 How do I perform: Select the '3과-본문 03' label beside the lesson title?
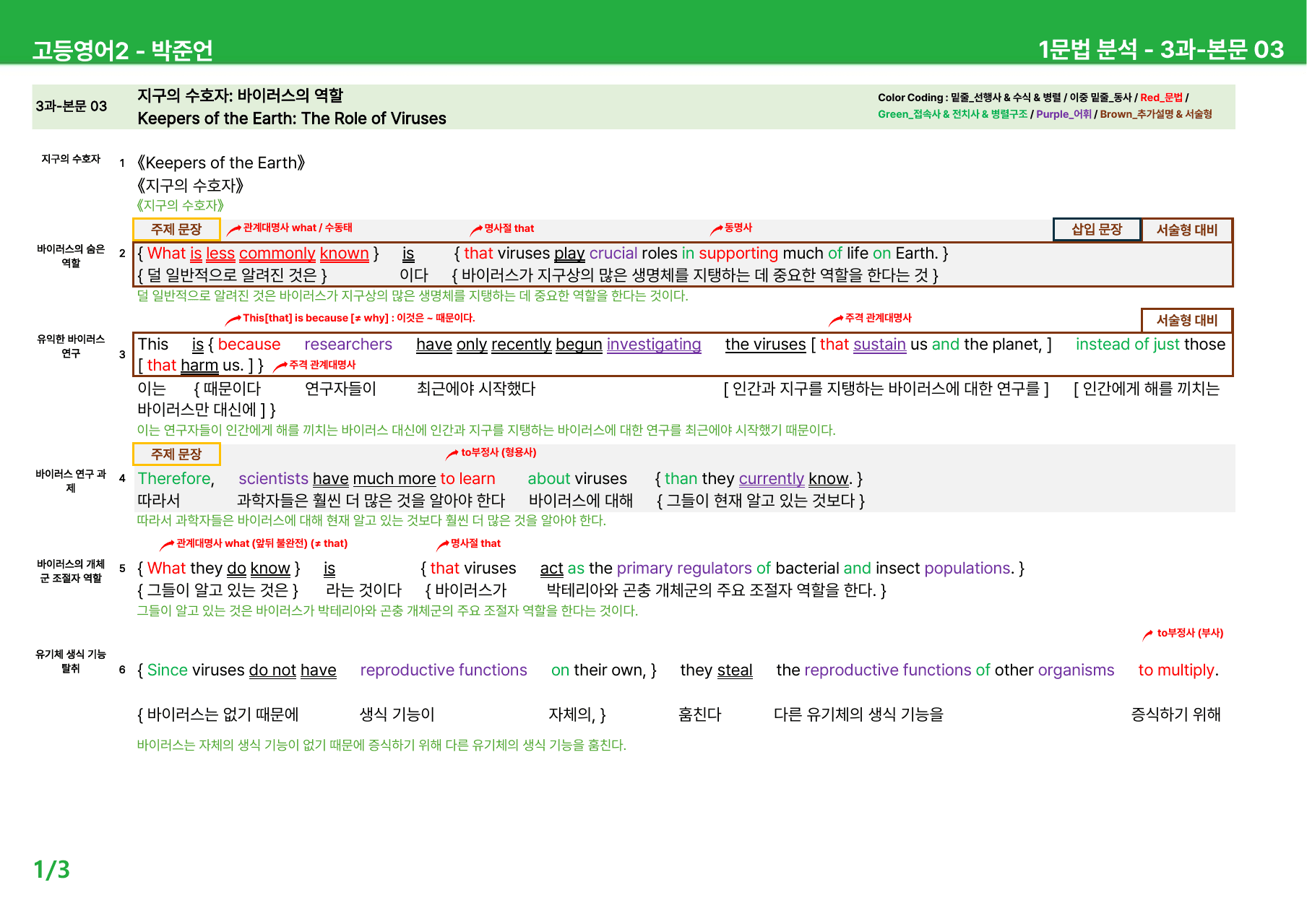(71, 106)
